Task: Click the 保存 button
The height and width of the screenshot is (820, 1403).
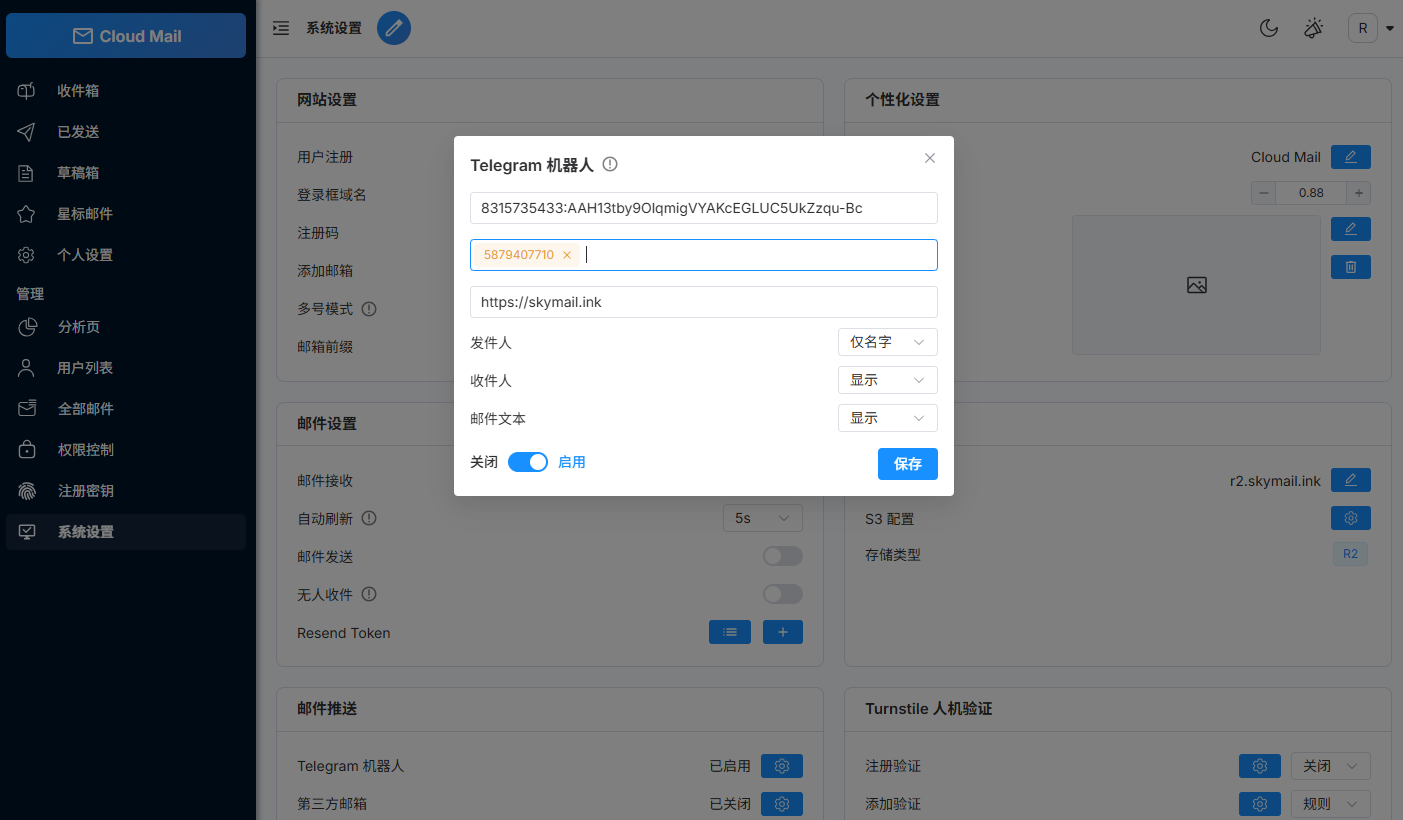Action: [907, 464]
